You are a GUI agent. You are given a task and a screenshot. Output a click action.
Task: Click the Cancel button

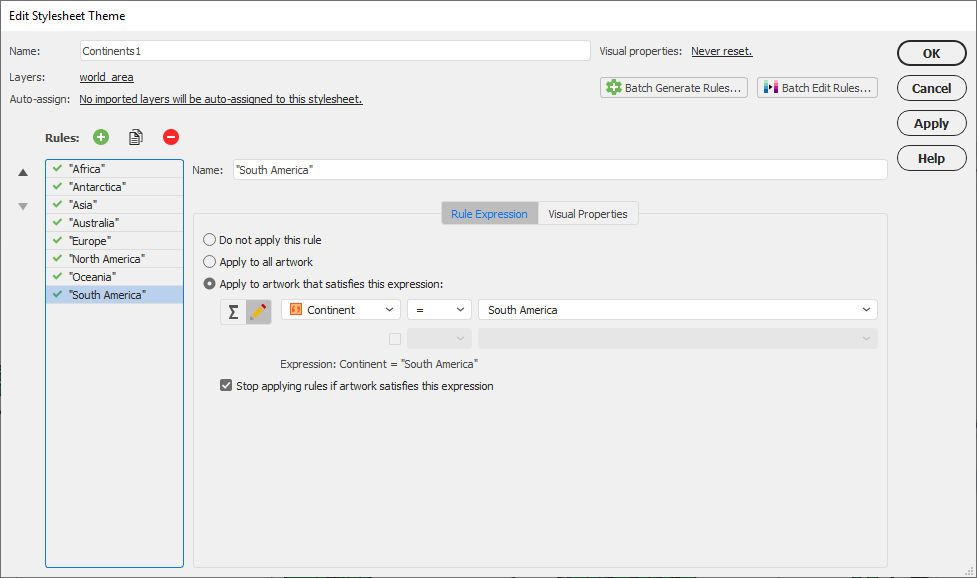tap(932, 88)
